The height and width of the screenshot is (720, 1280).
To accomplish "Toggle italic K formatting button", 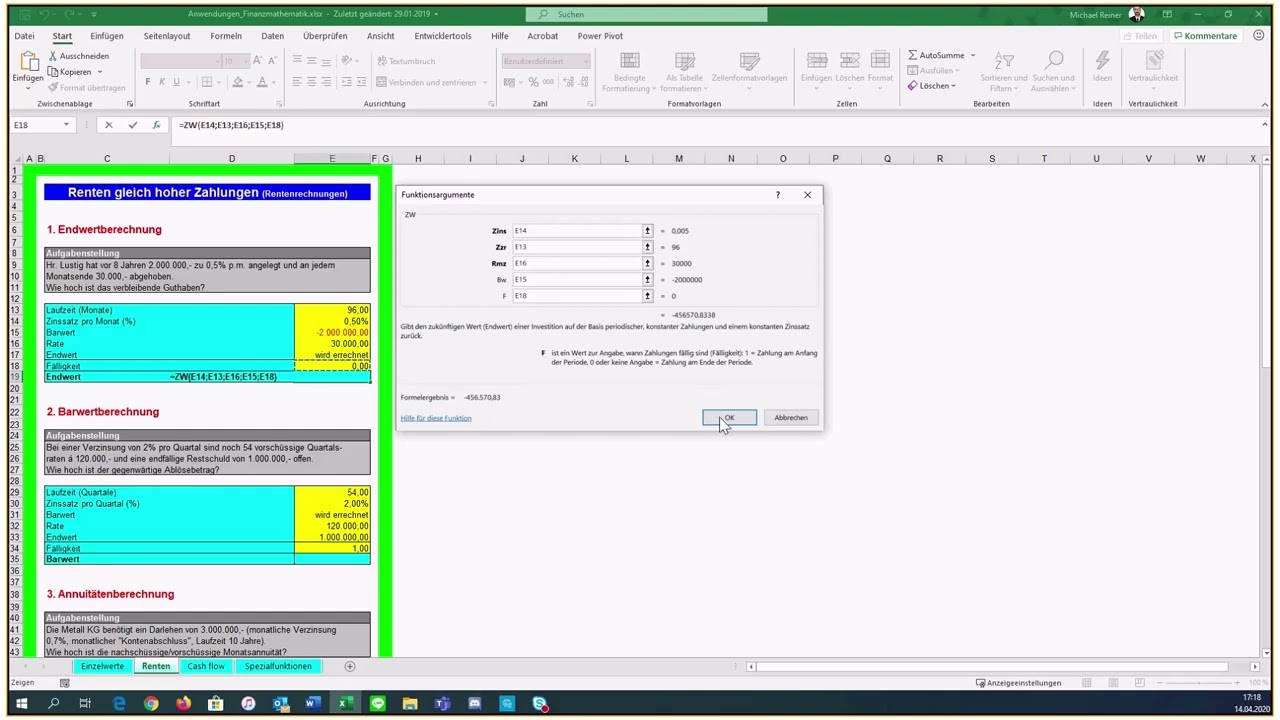I will tap(161, 82).
